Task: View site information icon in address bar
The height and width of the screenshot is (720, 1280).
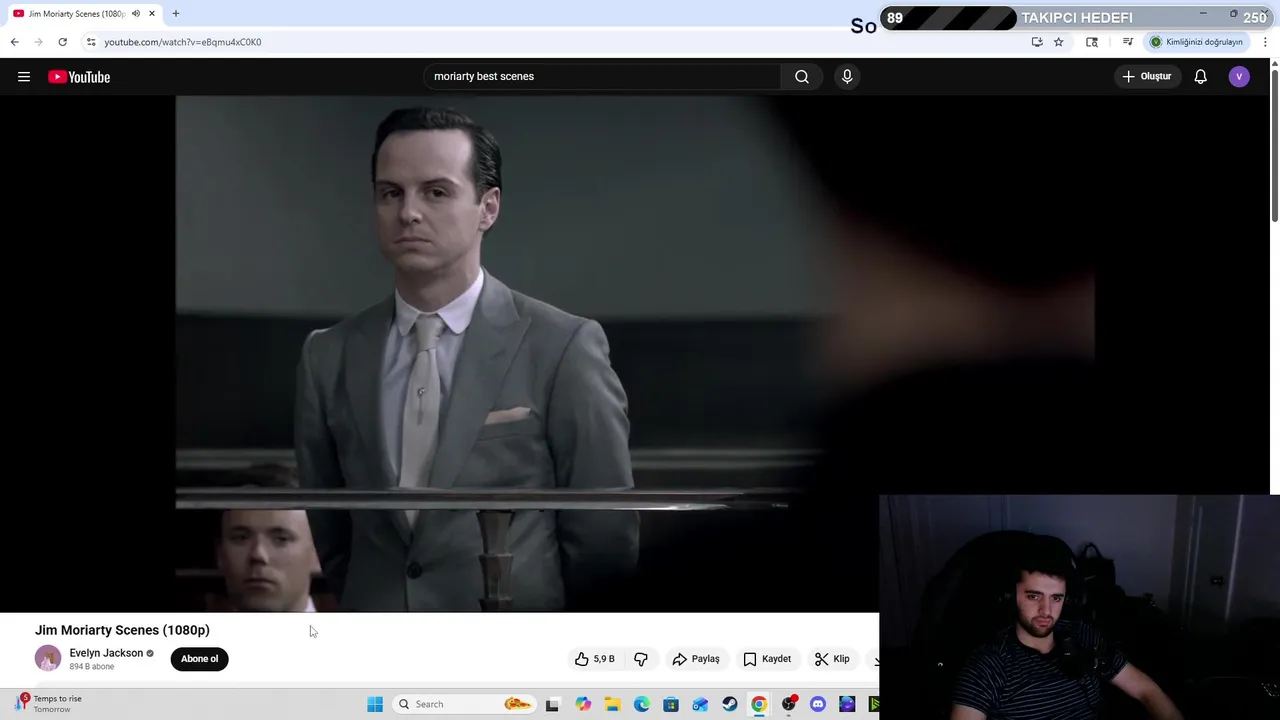Action: tap(91, 42)
